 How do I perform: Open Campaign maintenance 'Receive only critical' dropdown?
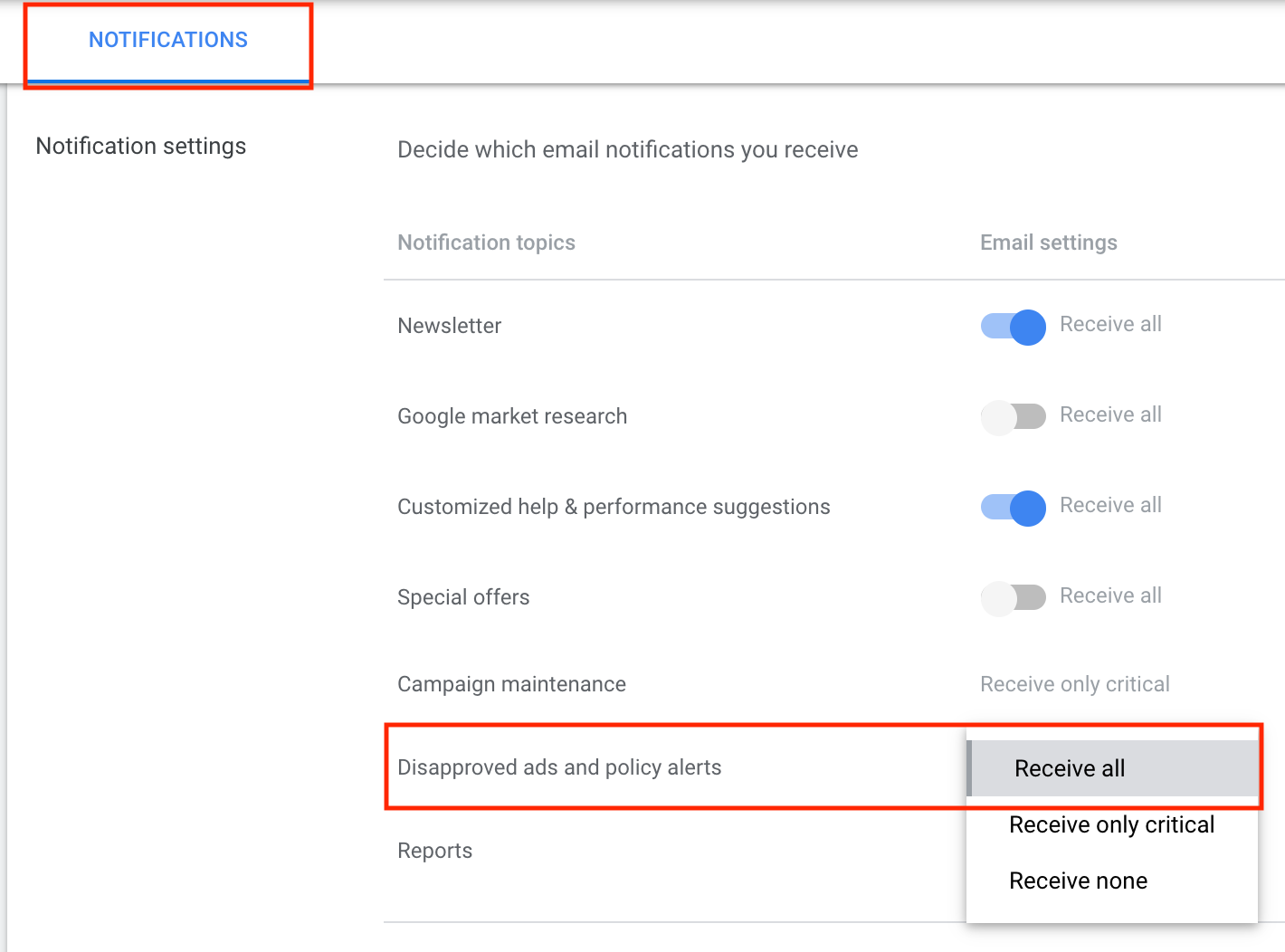(x=1074, y=684)
